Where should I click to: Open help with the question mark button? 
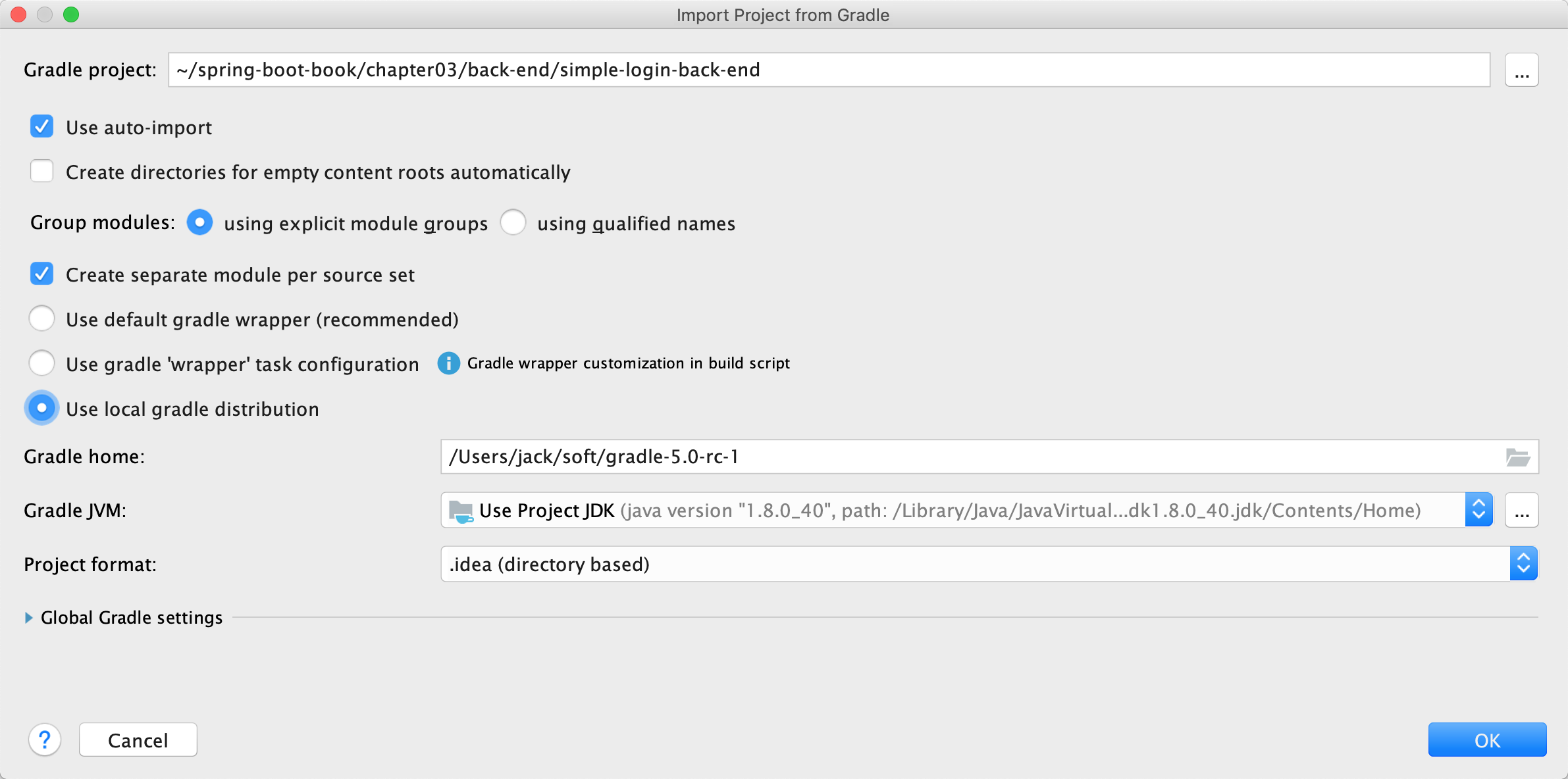click(45, 740)
